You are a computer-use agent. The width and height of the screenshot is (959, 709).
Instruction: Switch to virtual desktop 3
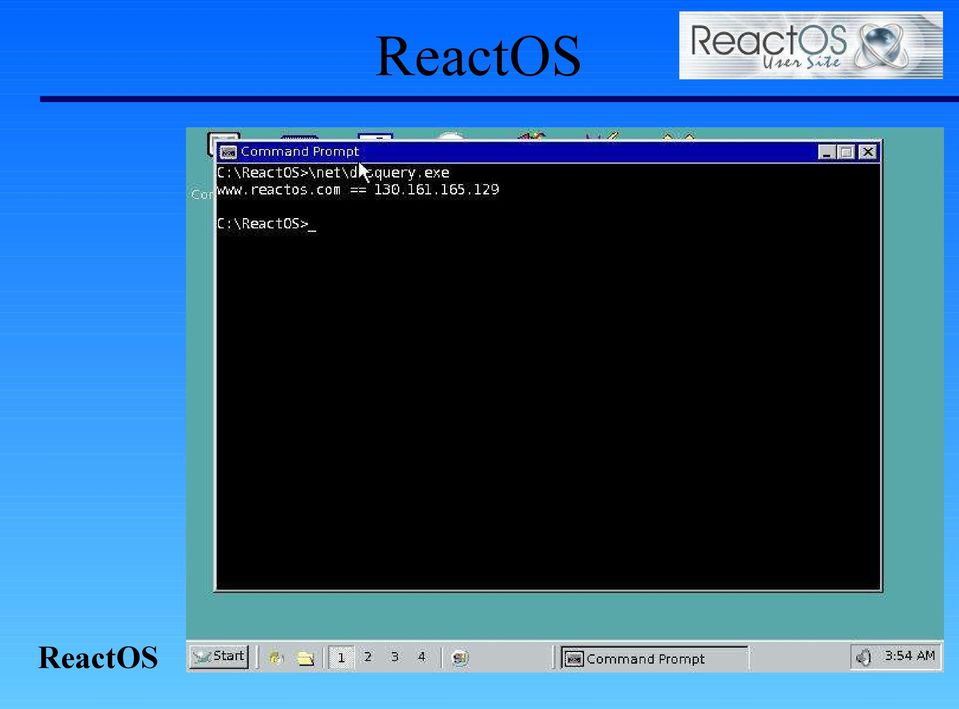(x=394, y=657)
